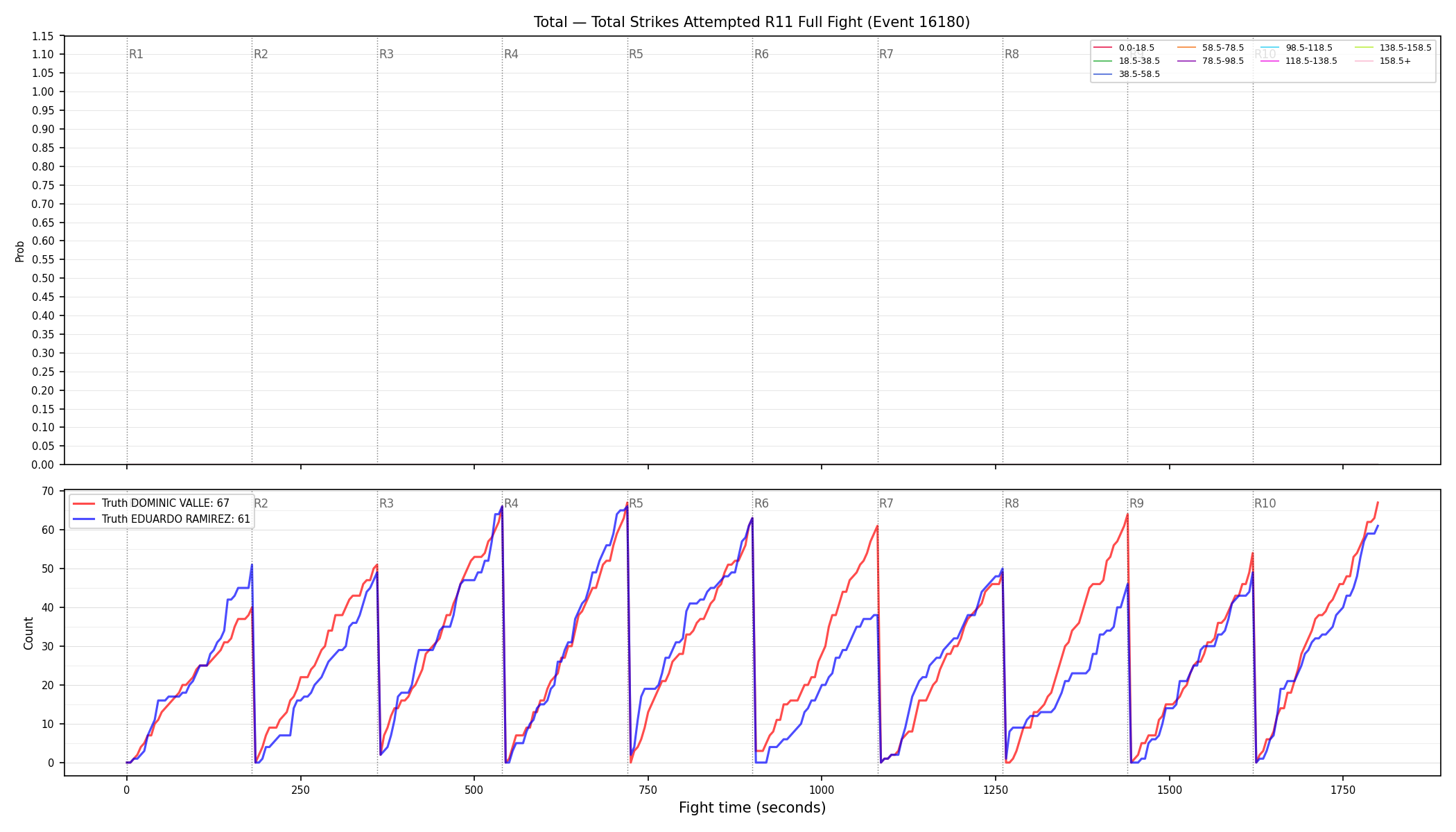
Task: Click the 40 tick on the Count axis
Action: [48, 607]
